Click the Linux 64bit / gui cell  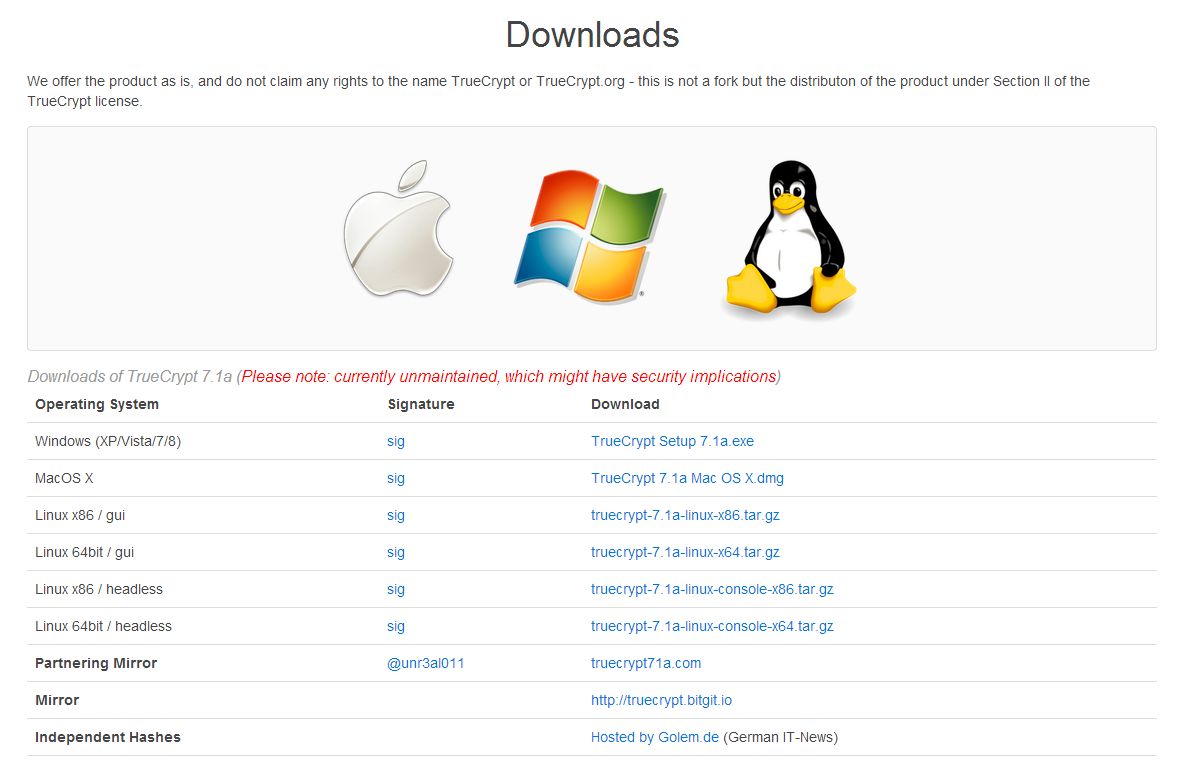(85, 552)
